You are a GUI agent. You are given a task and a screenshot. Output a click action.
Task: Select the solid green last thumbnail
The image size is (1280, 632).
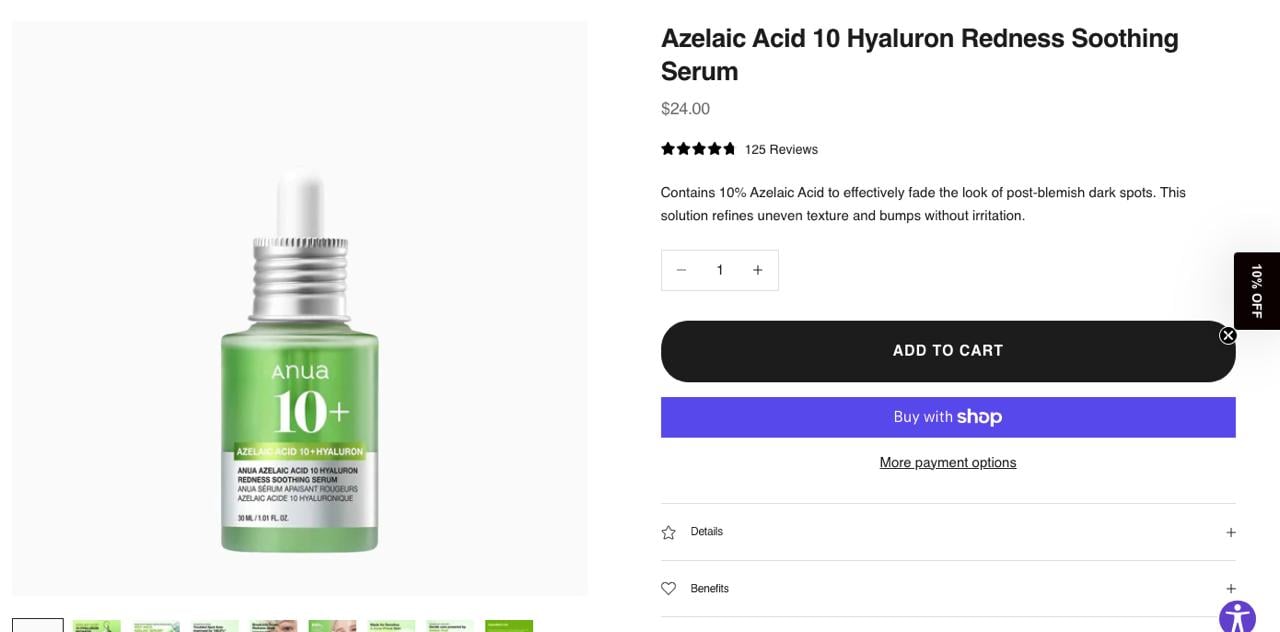[509, 626]
